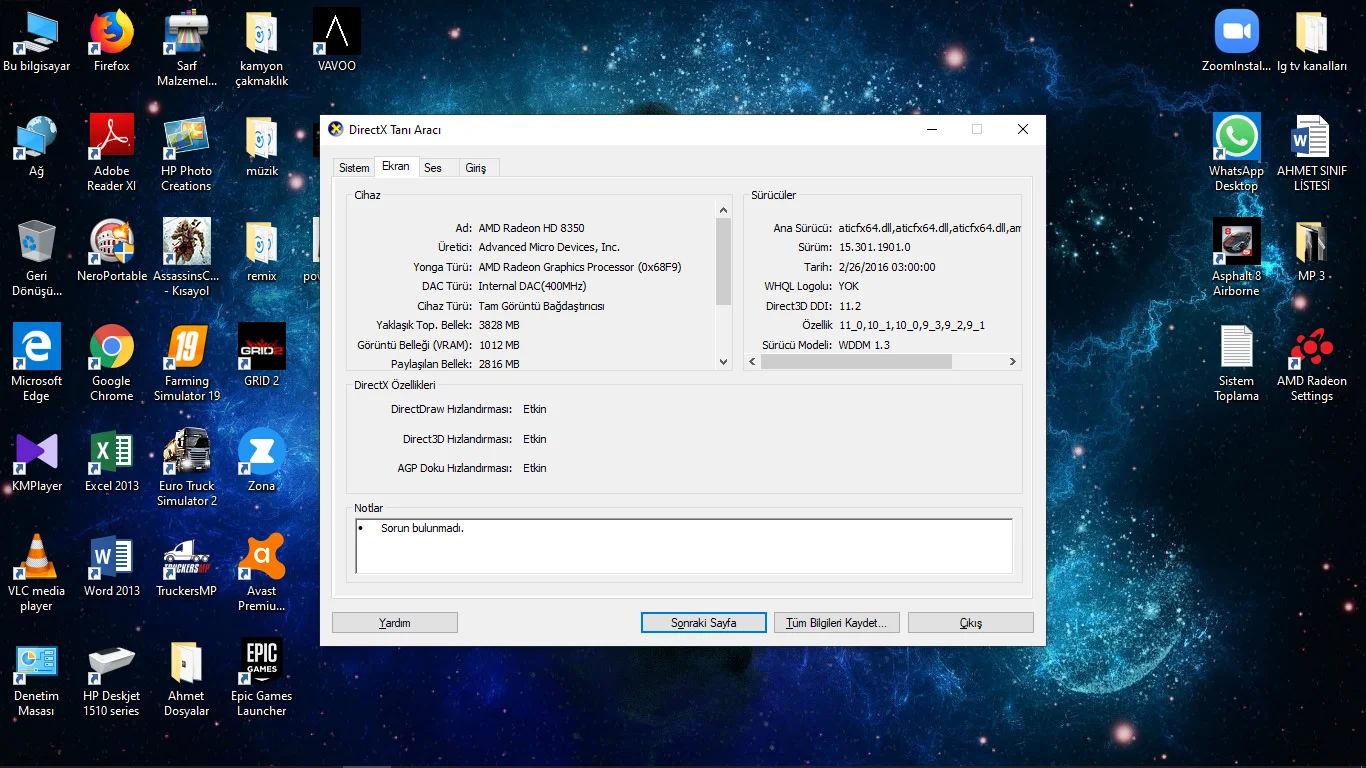The image size is (1366, 768).
Task: Launch NeroPortable shortcut
Action: click(112, 252)
